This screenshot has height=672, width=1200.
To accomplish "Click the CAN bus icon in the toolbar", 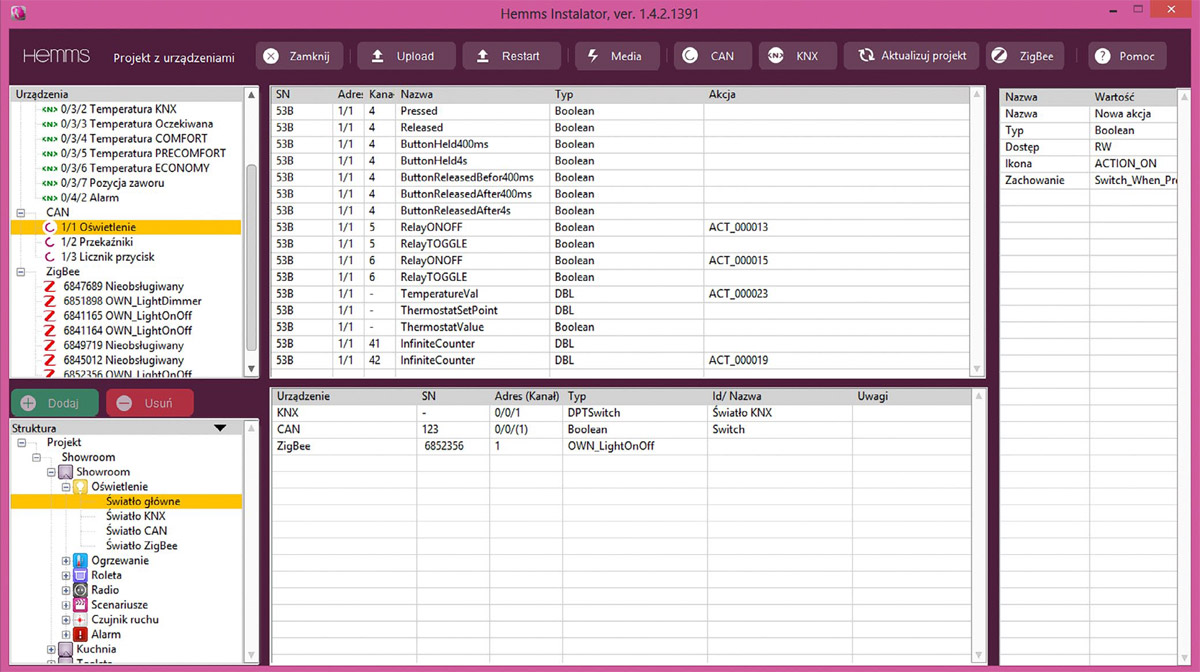I will point(690,56).
